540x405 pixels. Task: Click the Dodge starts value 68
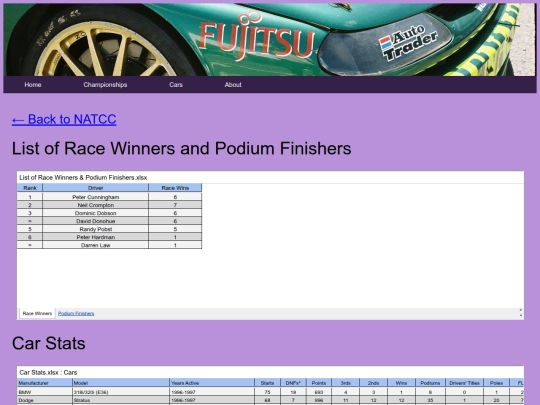coord(267,400)
